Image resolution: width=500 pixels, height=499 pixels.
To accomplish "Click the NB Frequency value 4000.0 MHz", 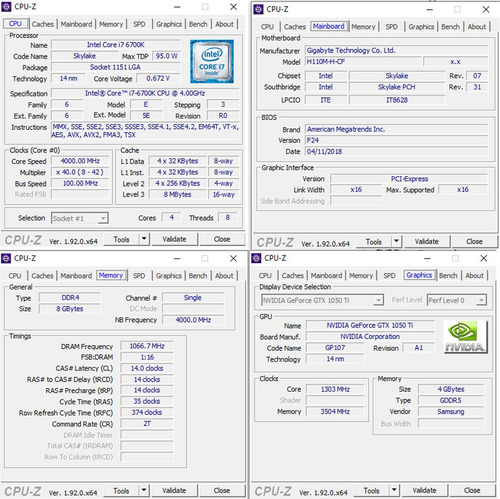I will (193, 320).
